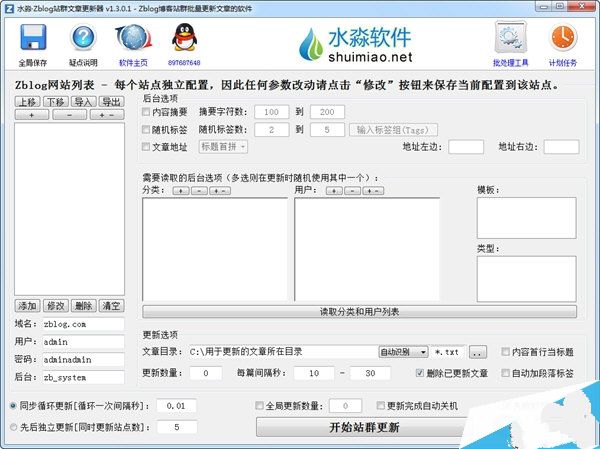
Task: Deselect users with 用户 − button
Action: tap(352, 190)
